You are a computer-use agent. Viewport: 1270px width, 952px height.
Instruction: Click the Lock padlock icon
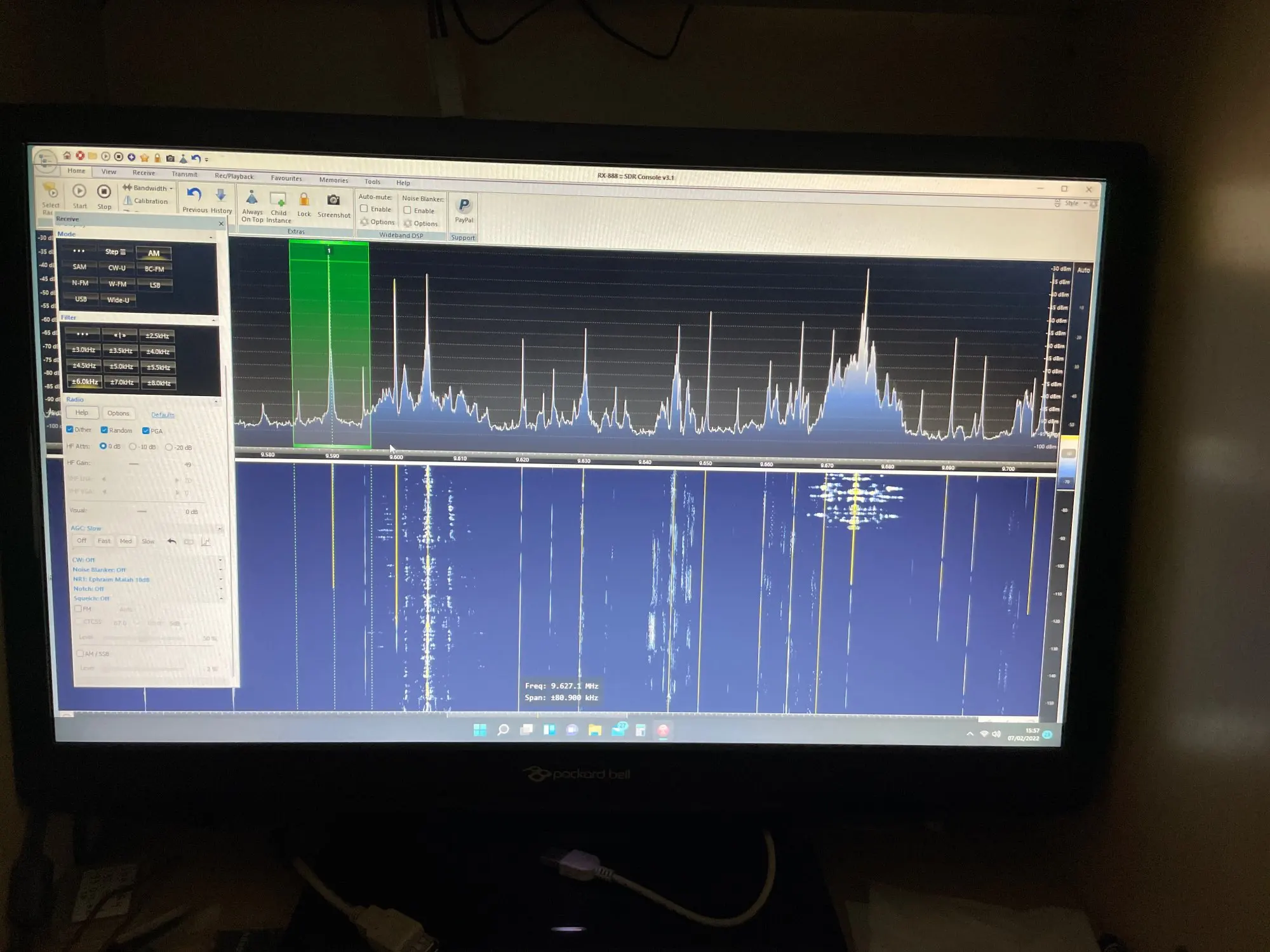point(304,200)
